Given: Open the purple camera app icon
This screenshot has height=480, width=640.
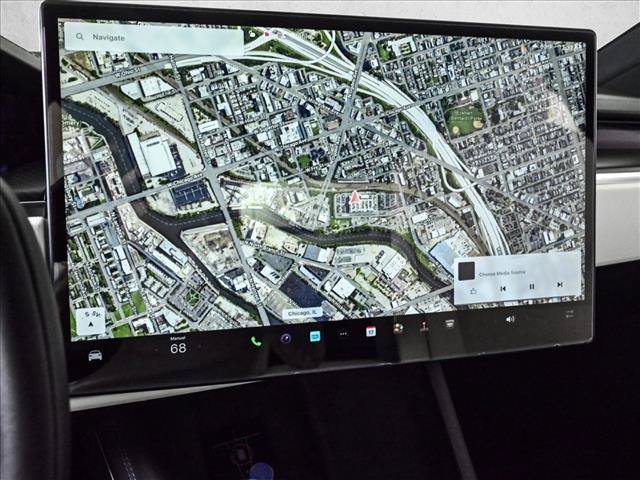Looking at the screenshot, I should pyautogui.click(x=286, y=338).
